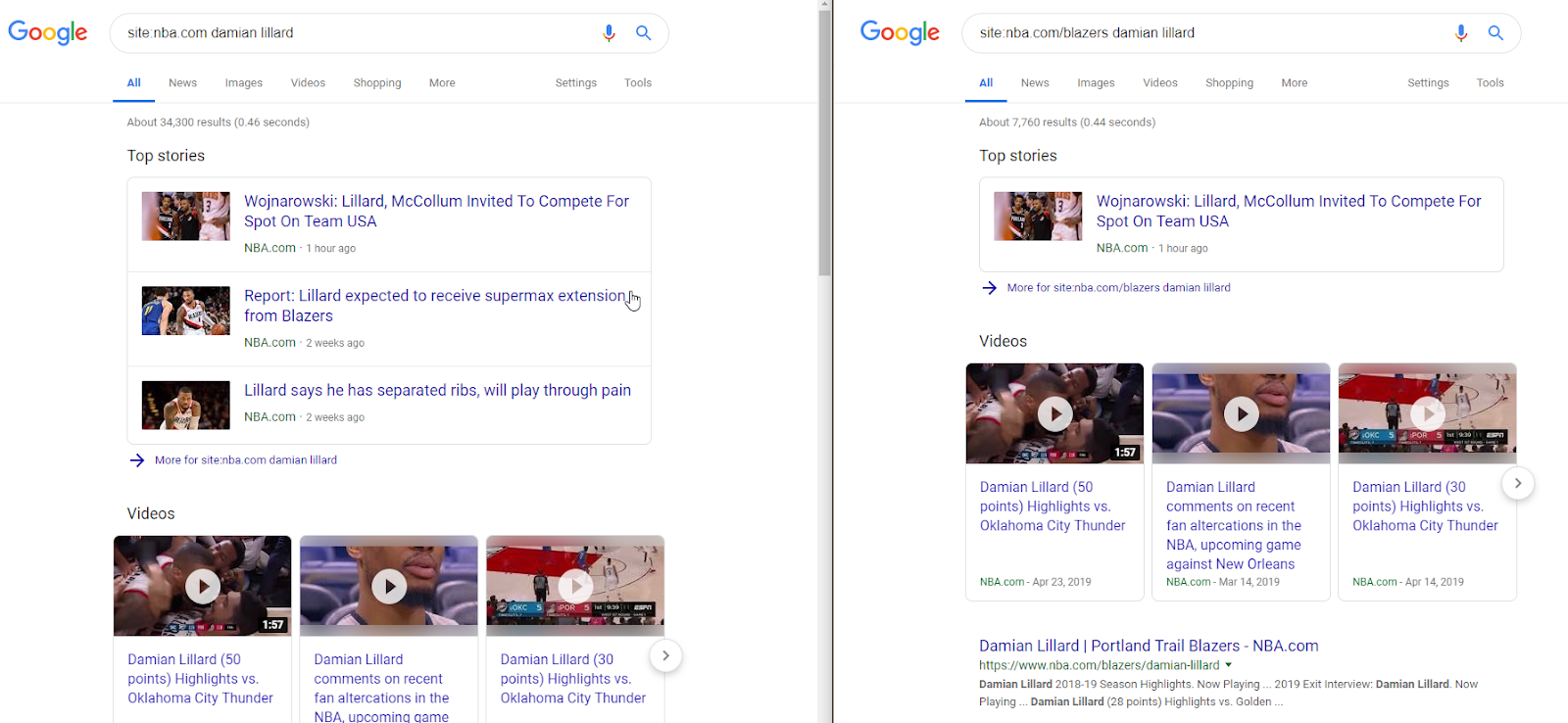Open the Wojnarowski Team USA story in left window
Viewport: 1568px width, 723px height.
click(437, 212)
